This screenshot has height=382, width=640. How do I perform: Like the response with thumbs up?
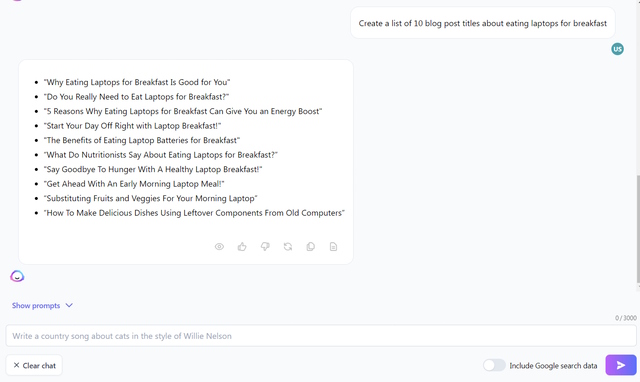click(242, 247)
